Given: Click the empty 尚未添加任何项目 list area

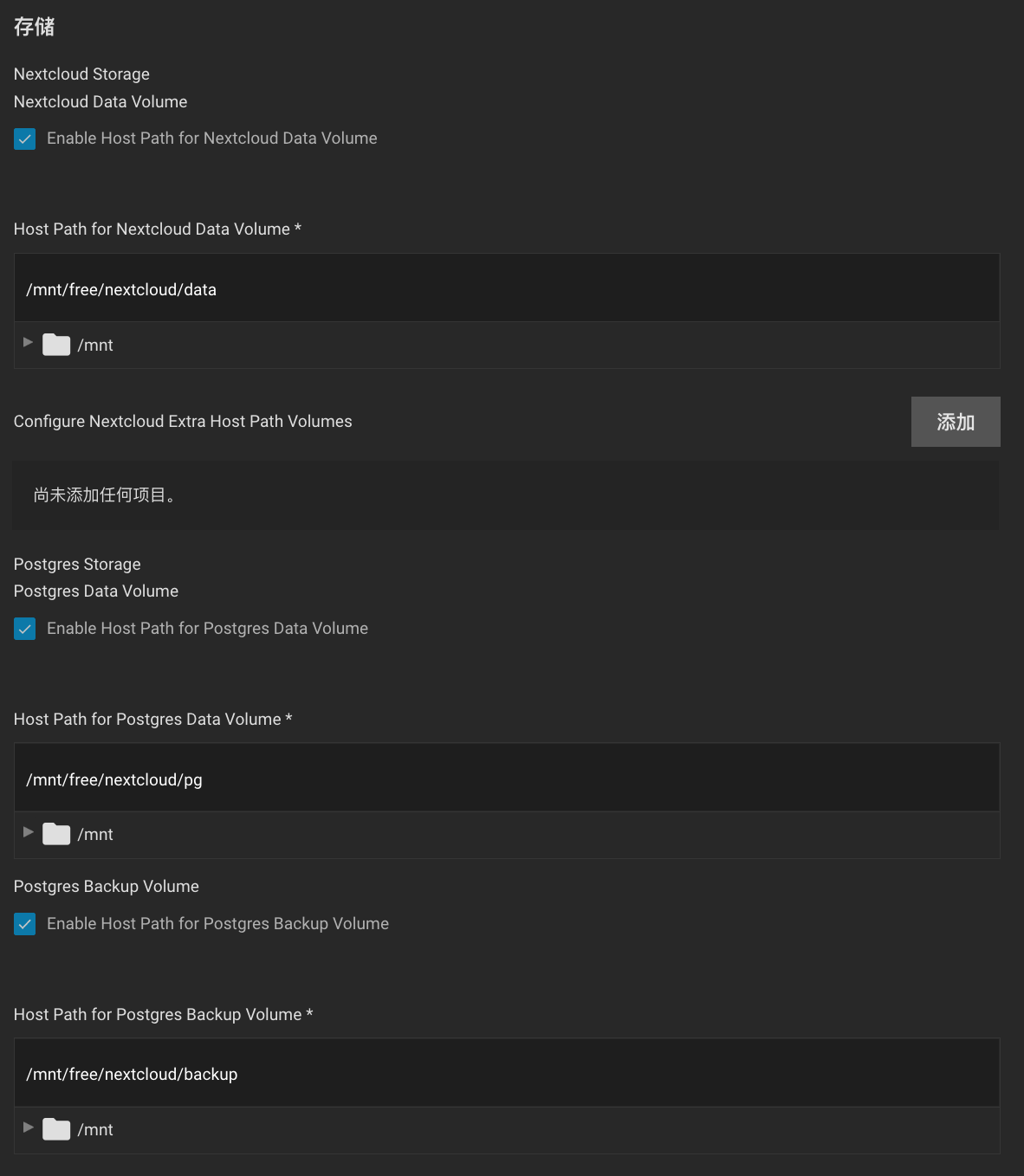Looking at the screenshot, I should [x=505, y=495].
